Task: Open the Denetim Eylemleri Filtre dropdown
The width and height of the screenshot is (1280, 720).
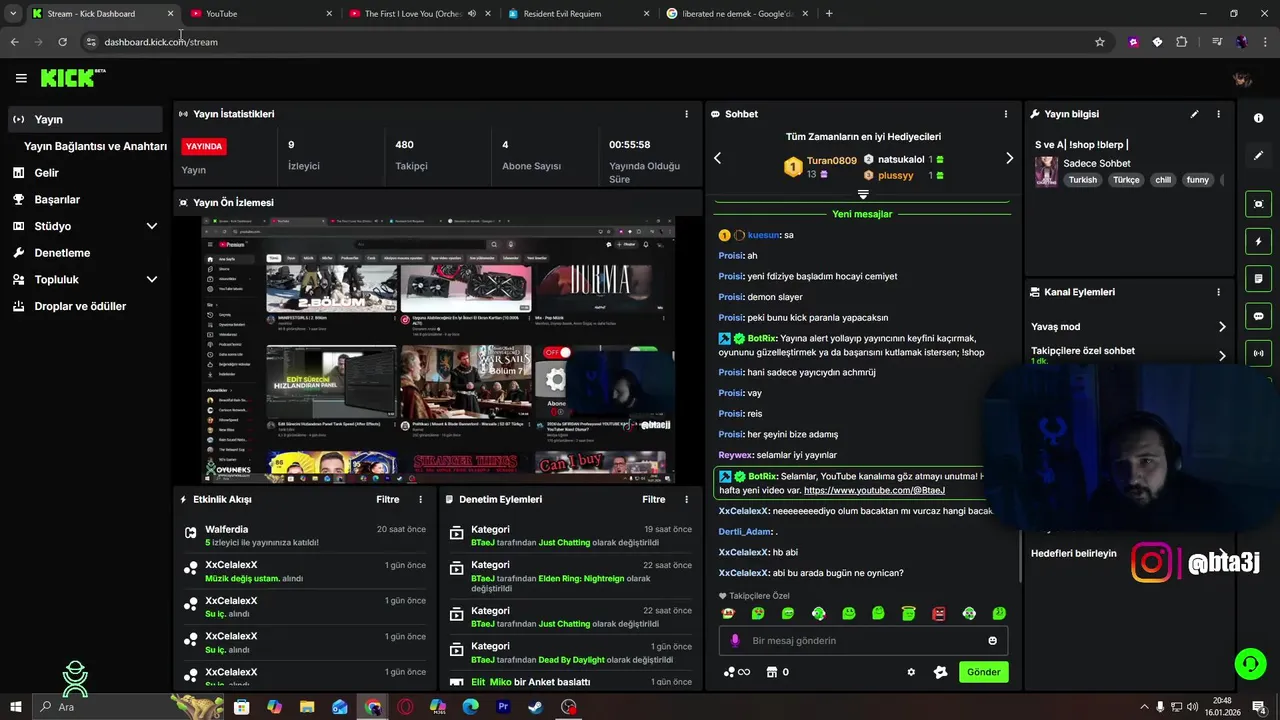Action: 653,499
